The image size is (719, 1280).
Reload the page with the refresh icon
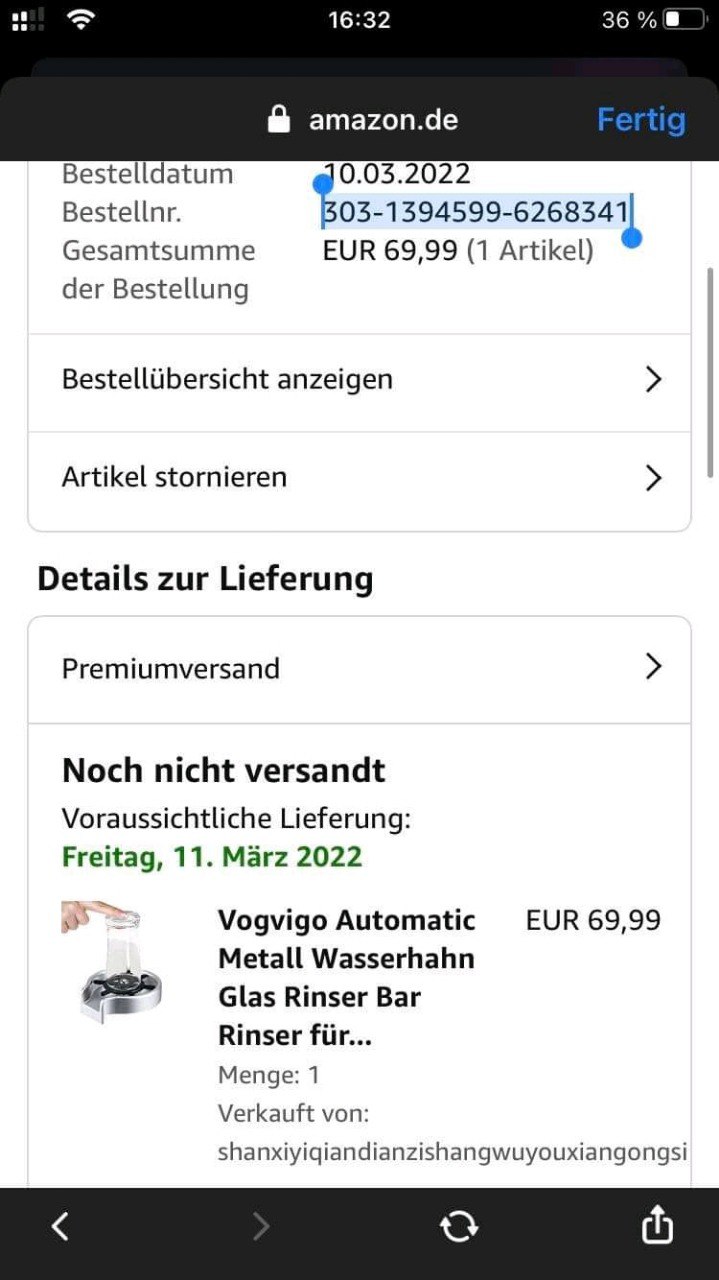[458, 1226]
